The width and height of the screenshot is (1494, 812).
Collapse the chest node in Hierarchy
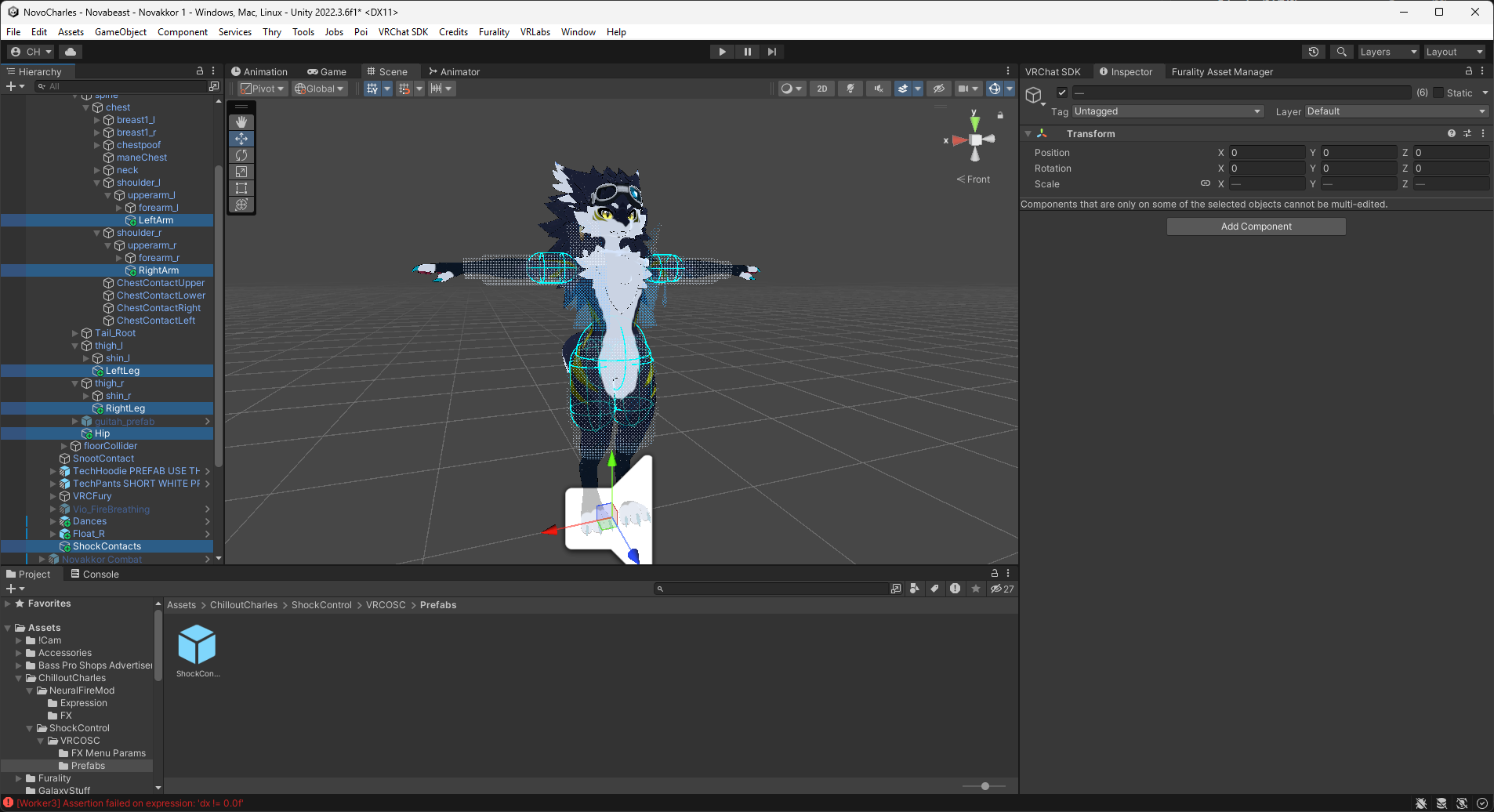86,107
